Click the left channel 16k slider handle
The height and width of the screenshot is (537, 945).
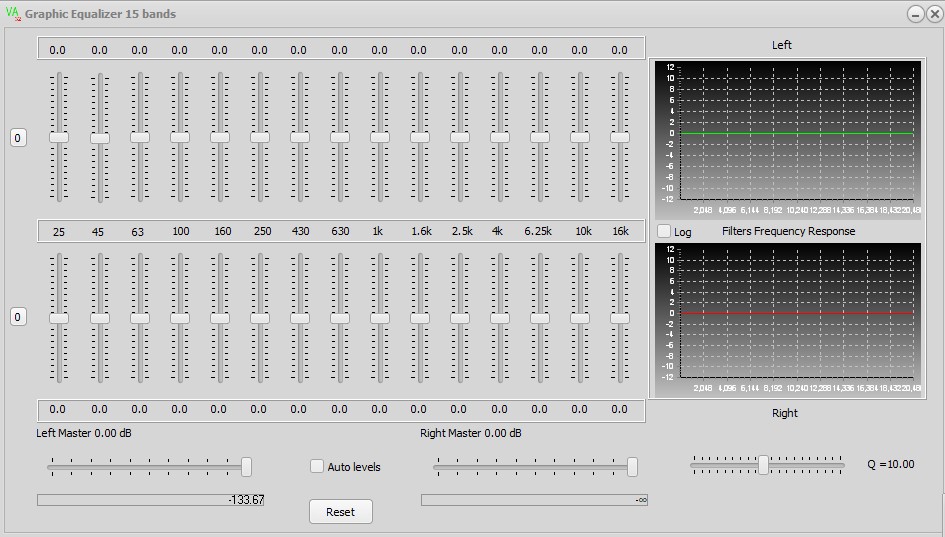619,137
